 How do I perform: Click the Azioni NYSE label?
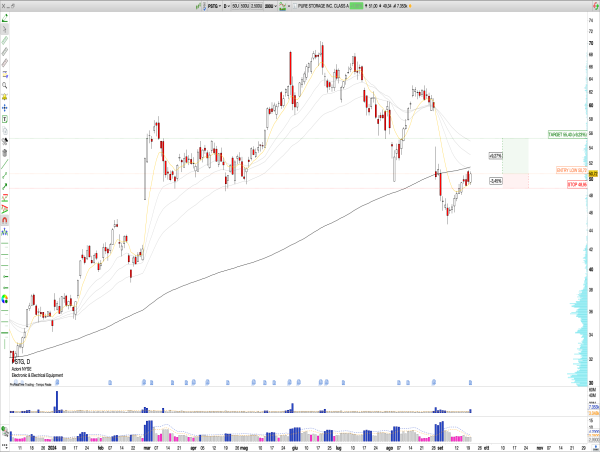[21, 369]
